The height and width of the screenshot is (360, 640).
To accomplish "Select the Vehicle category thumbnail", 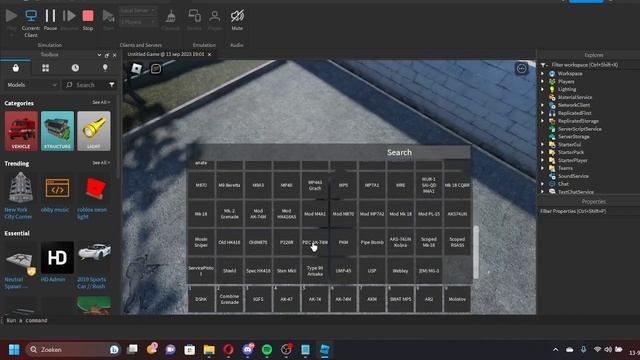I will (x=21, y=131).
